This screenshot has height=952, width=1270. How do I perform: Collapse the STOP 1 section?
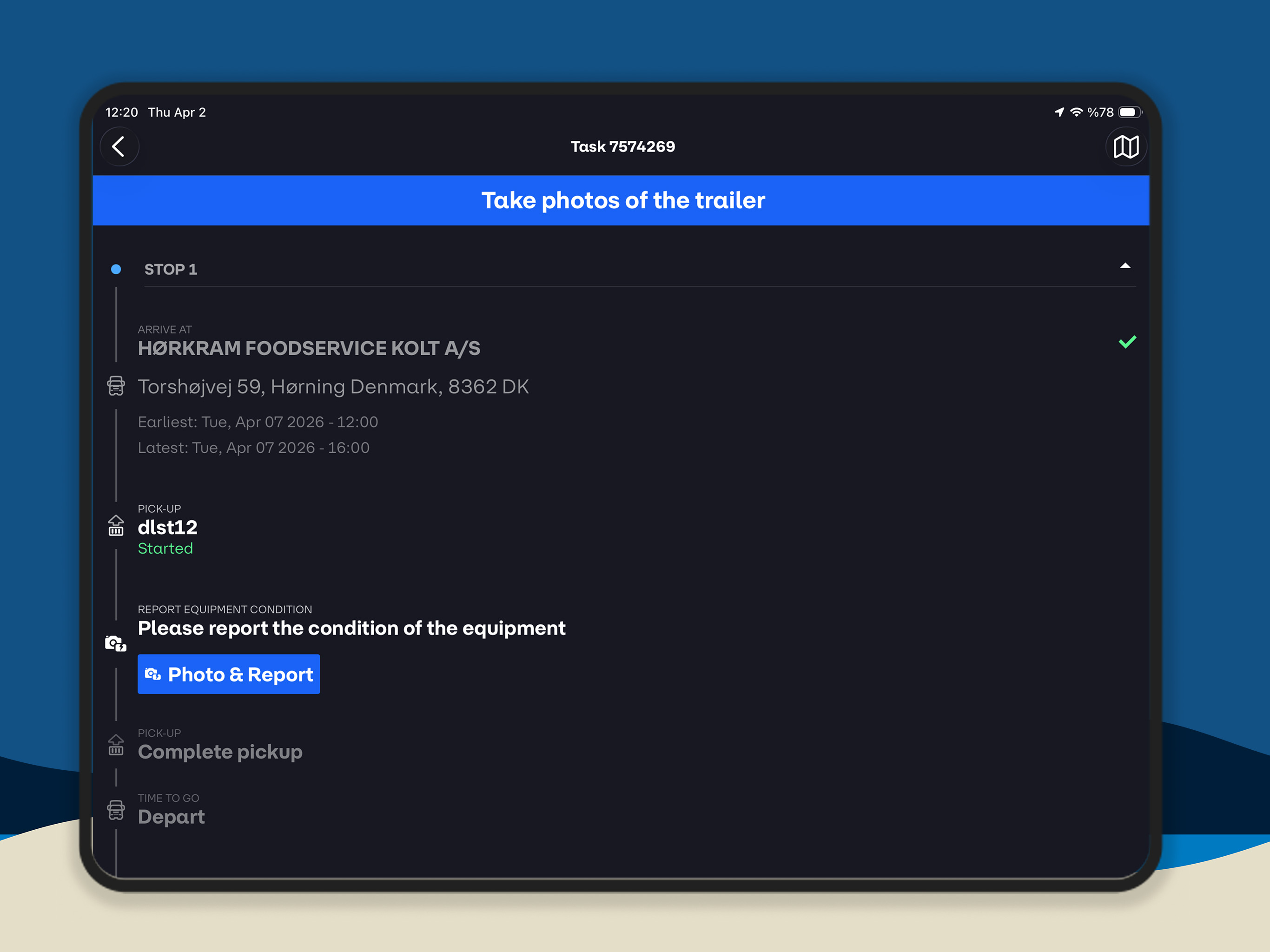point(1125,266)
